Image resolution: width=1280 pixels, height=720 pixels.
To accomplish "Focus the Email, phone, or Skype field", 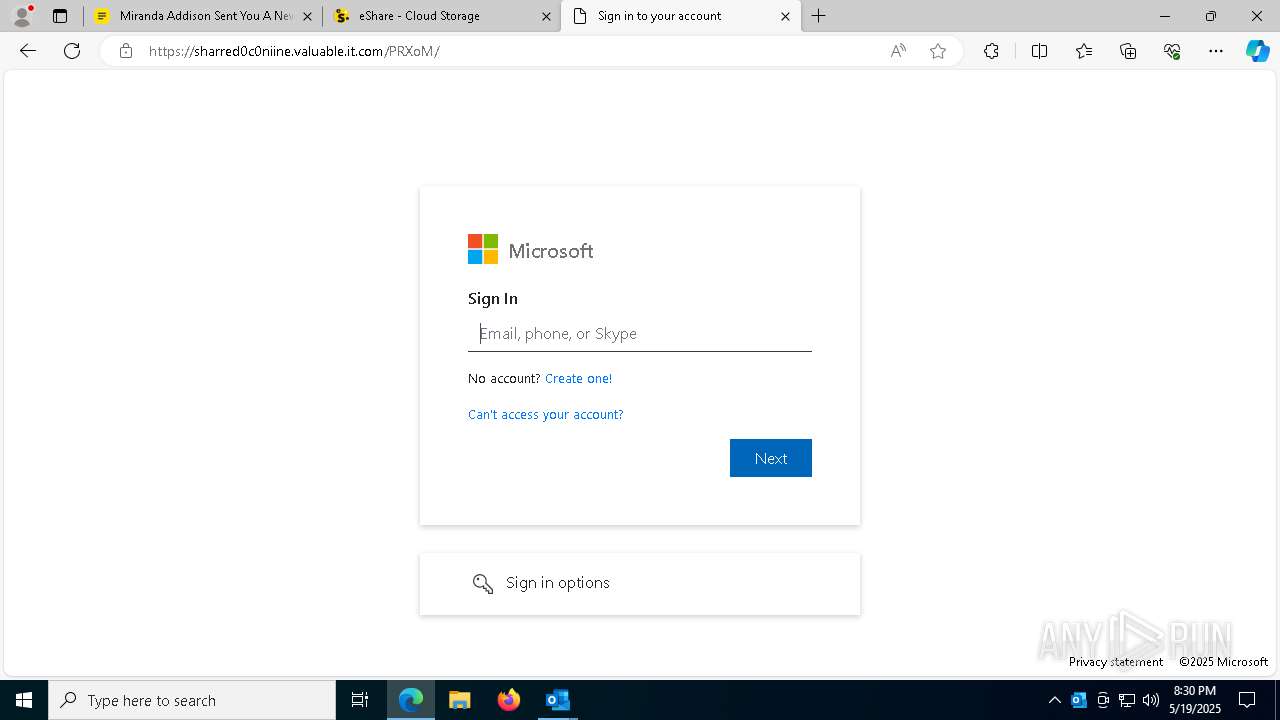I will [x=640, y=334].
